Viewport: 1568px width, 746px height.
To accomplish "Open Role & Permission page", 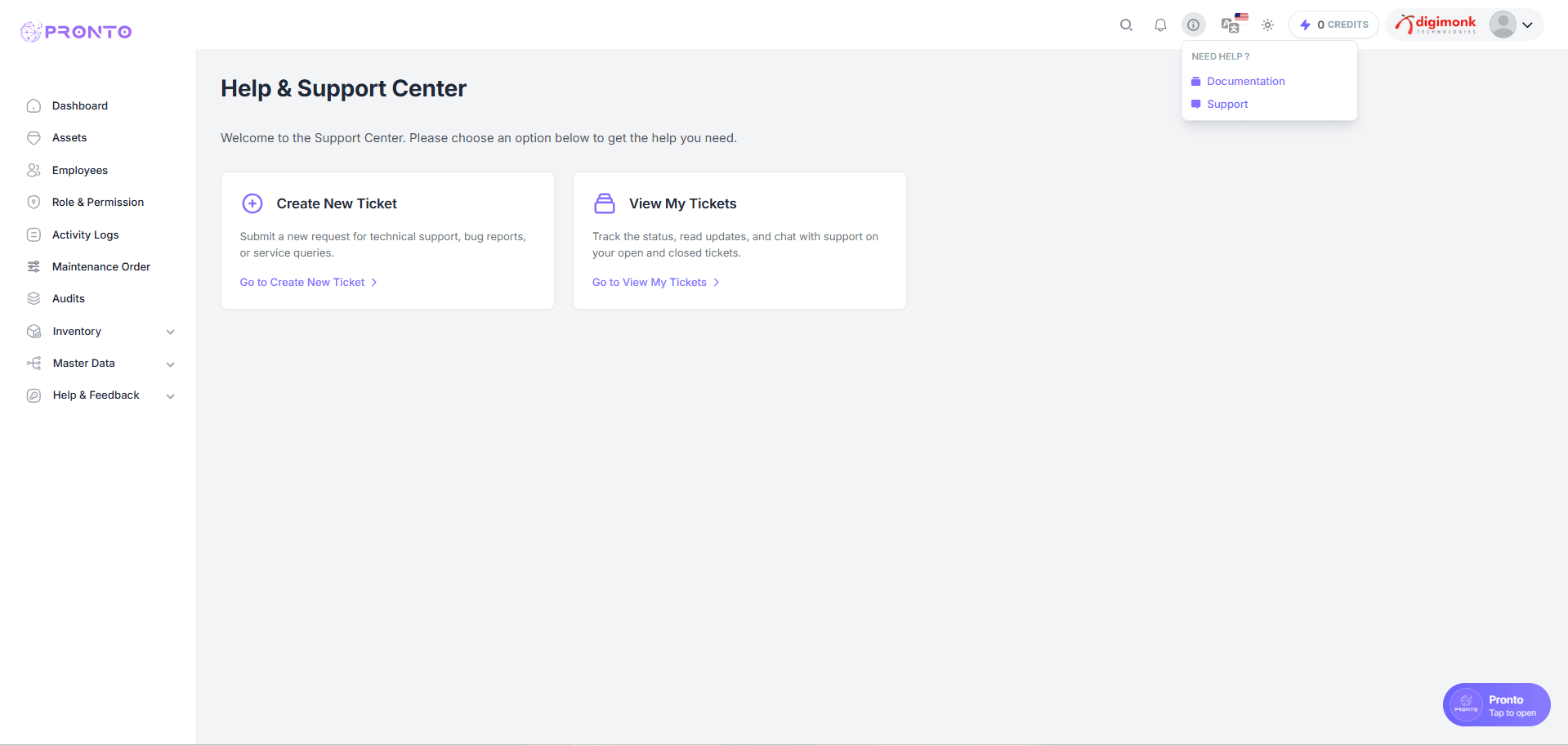I will (x=98, y=203).
